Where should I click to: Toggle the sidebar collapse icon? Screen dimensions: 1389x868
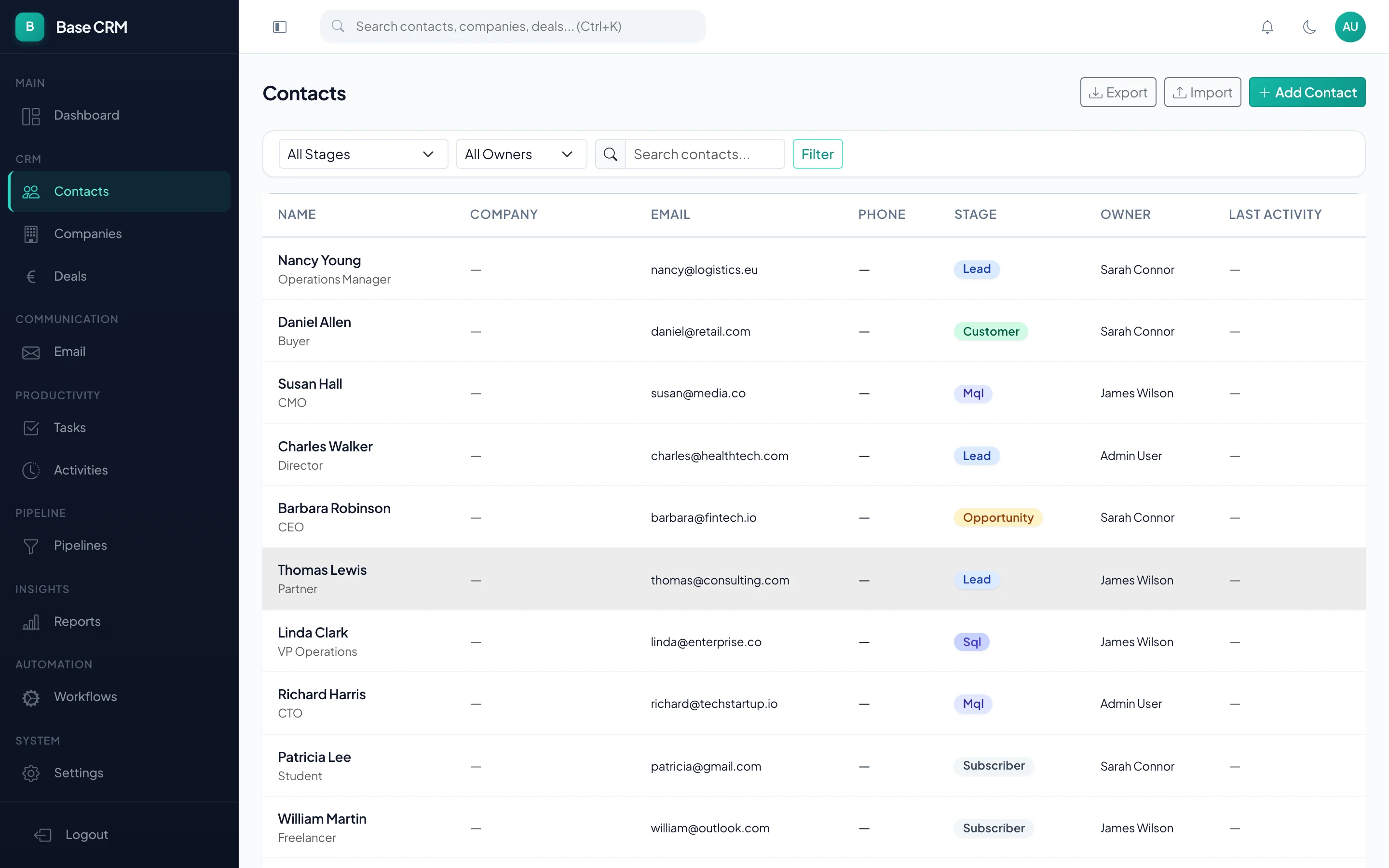(280, 27)
